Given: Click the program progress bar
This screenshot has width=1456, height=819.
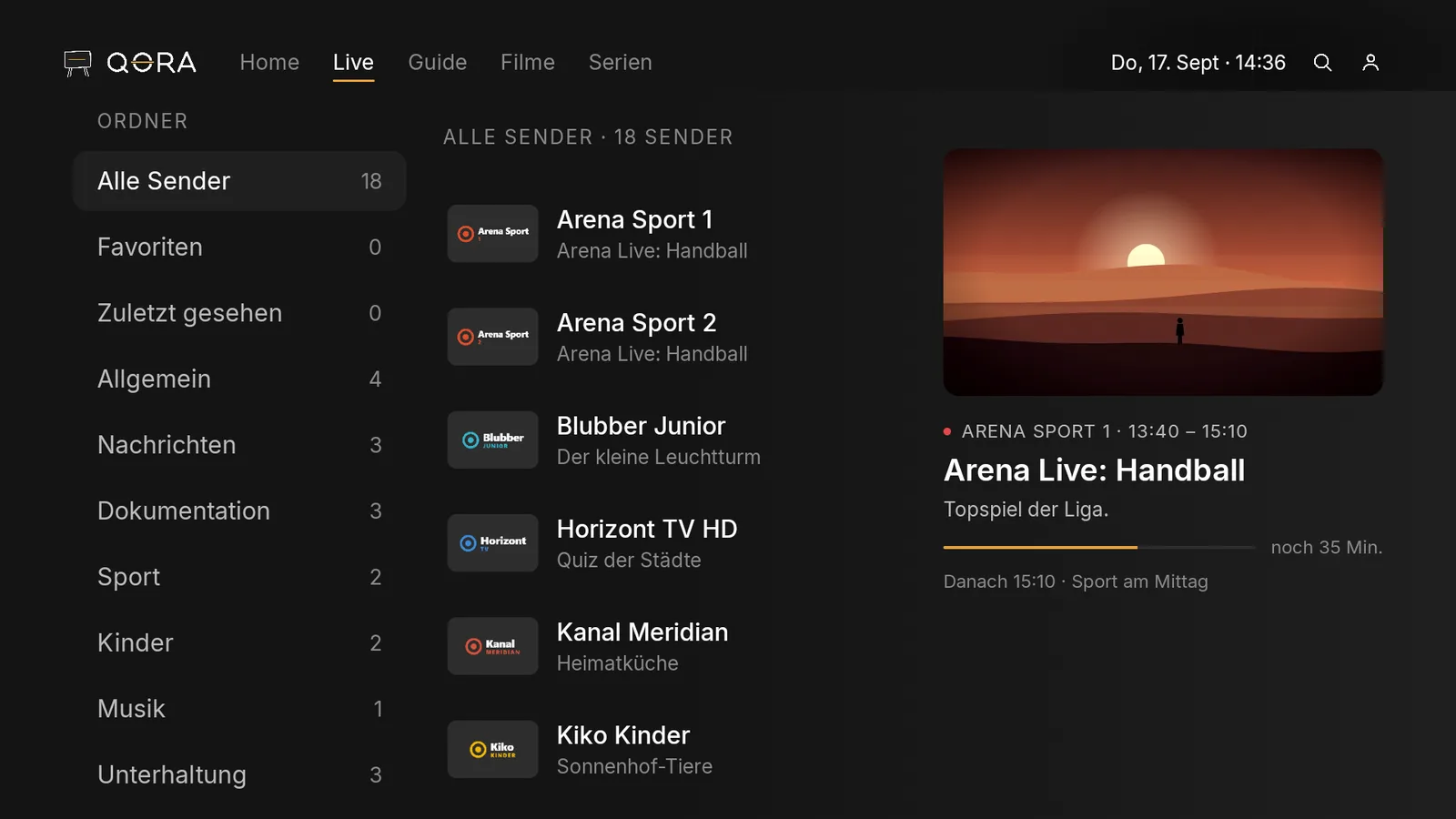Looking at the screenshot, I should [x=1099, y=547].
